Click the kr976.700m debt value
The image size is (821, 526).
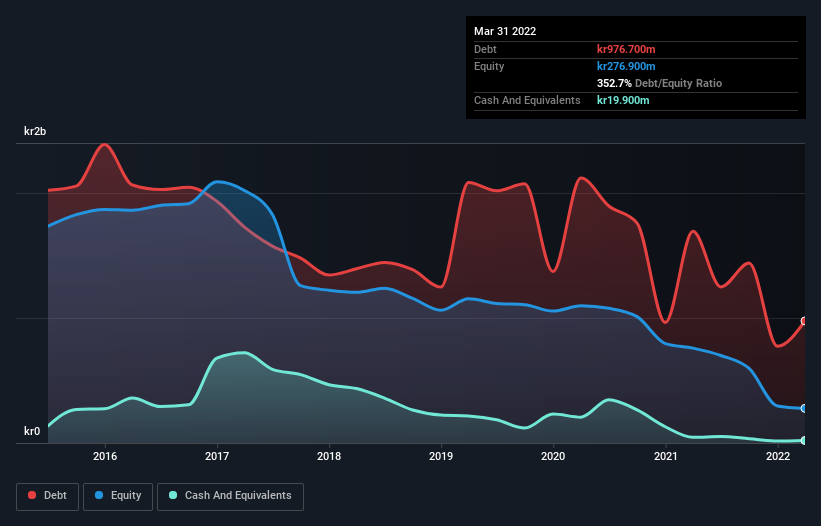(626, 49)
